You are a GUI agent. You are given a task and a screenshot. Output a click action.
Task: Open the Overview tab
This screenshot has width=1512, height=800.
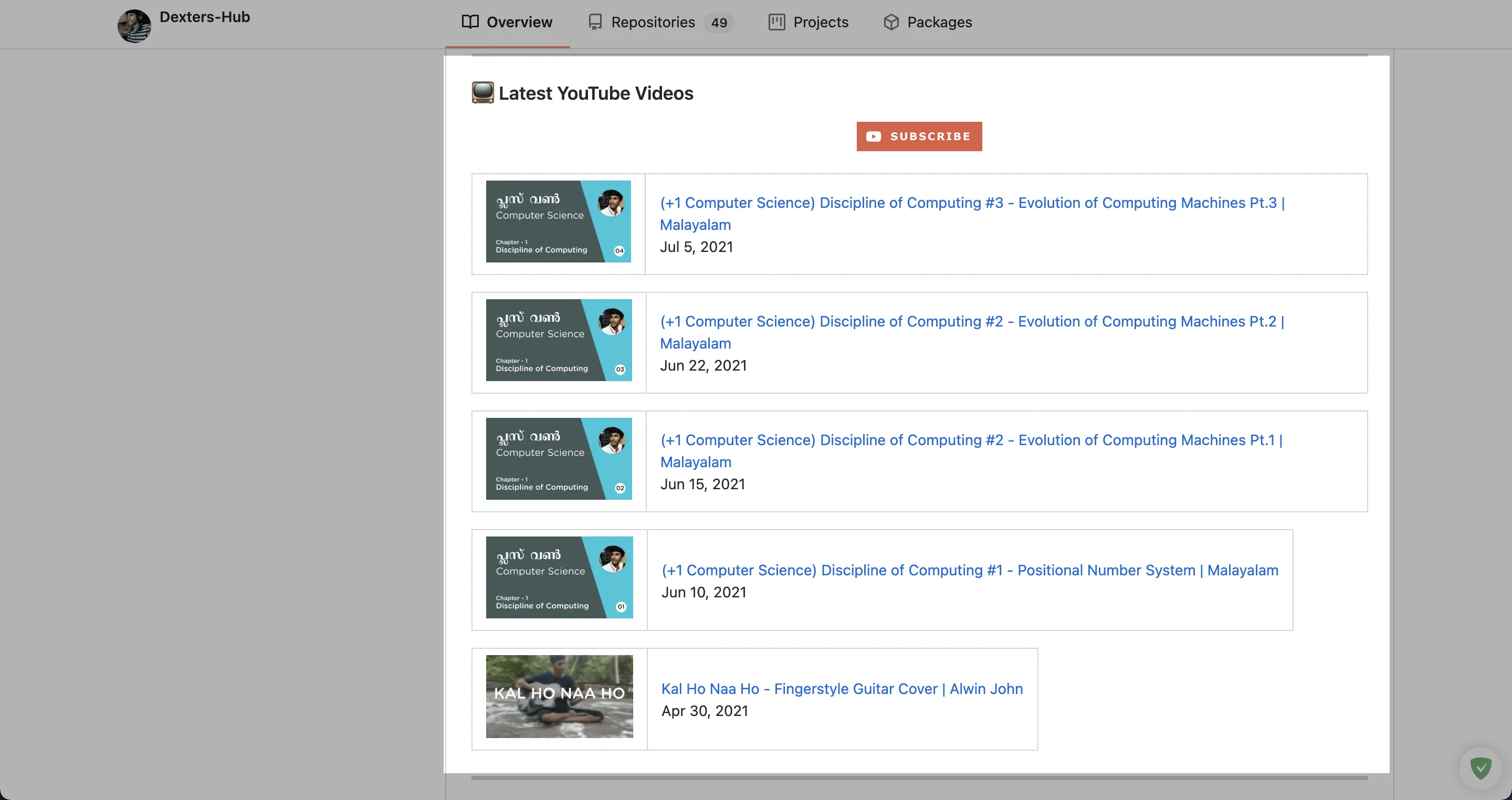tap(507, 22)
